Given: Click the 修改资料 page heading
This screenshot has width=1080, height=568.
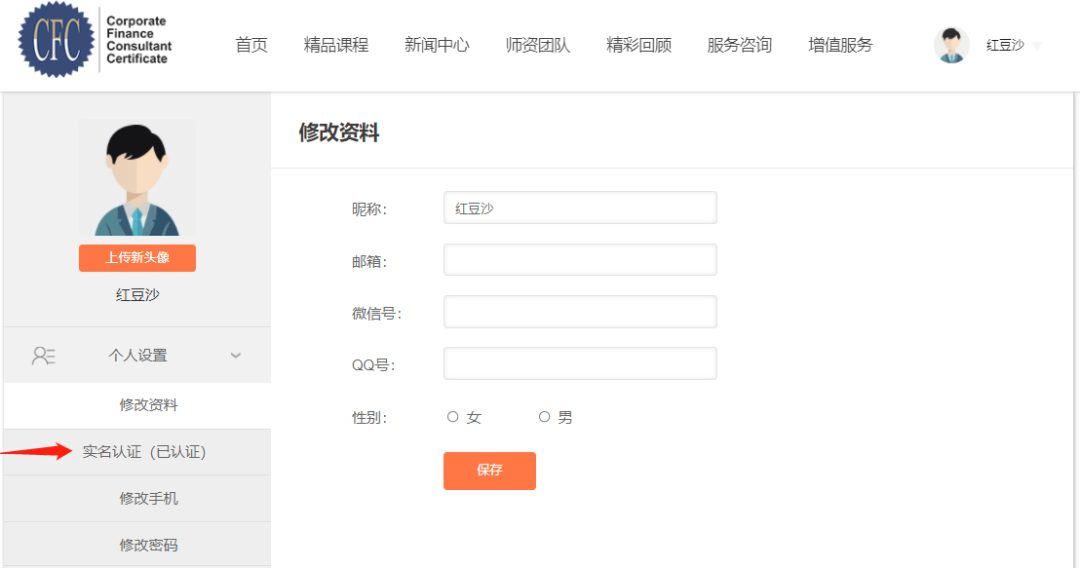Looking at the screenshot, I should point(338,132).
